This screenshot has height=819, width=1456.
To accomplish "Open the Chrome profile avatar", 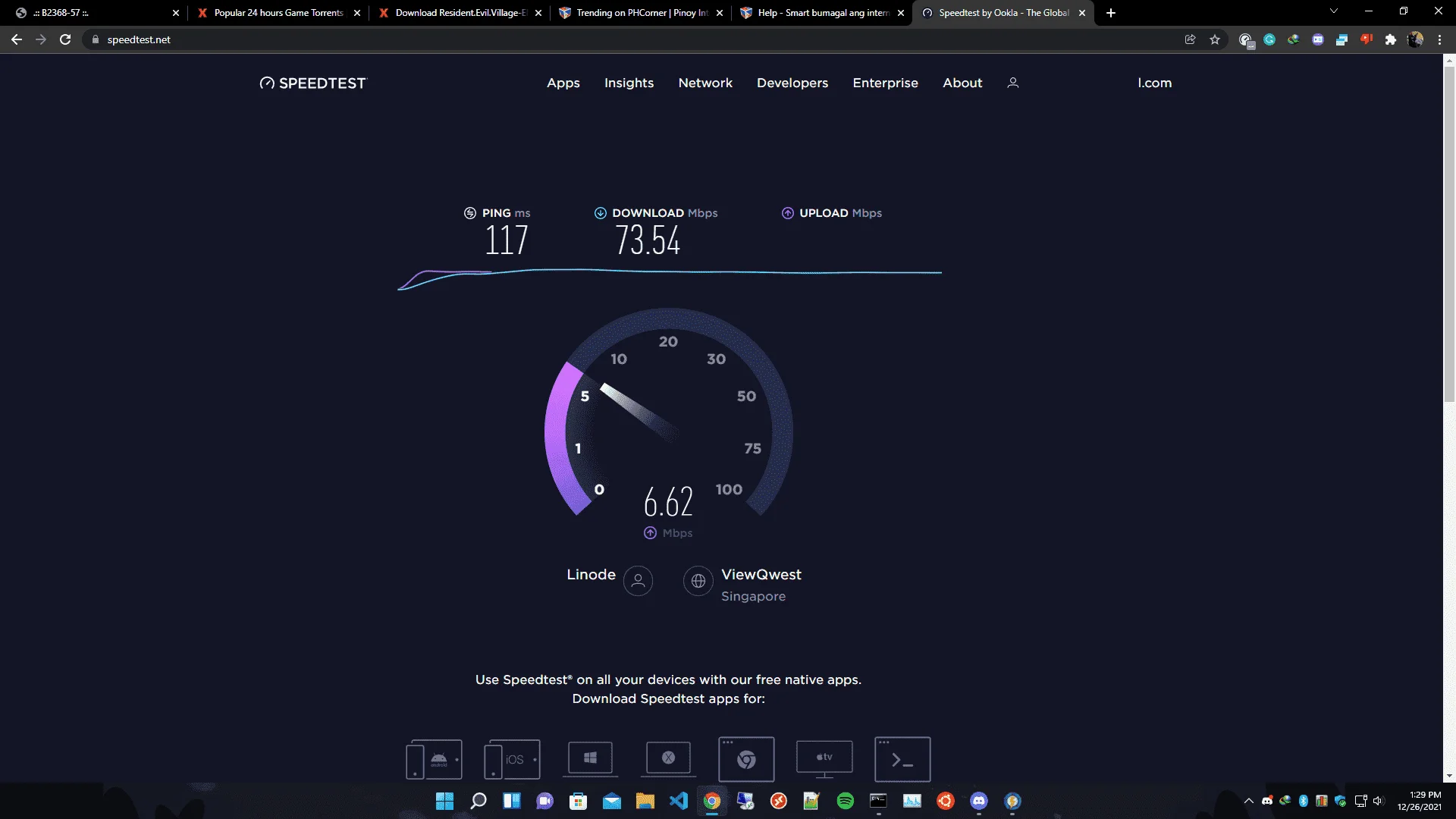I will [1415, 39].
